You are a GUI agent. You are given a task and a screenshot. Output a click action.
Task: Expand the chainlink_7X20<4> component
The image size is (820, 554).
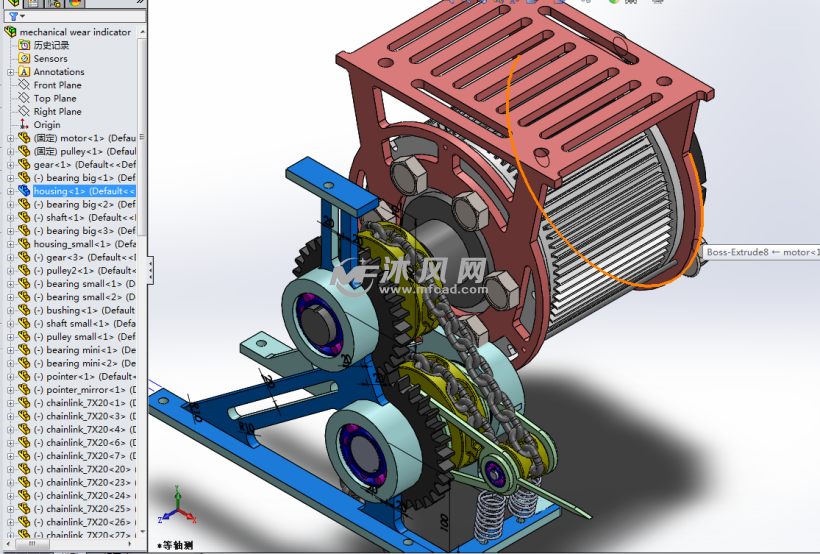click(x=10, y=429)
